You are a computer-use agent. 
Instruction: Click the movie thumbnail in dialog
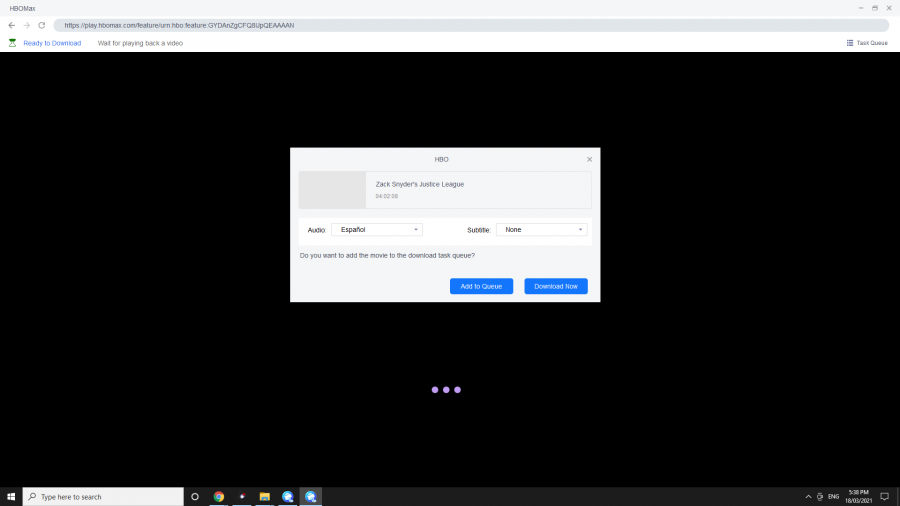pyautogui.click(x=332, y=190)
